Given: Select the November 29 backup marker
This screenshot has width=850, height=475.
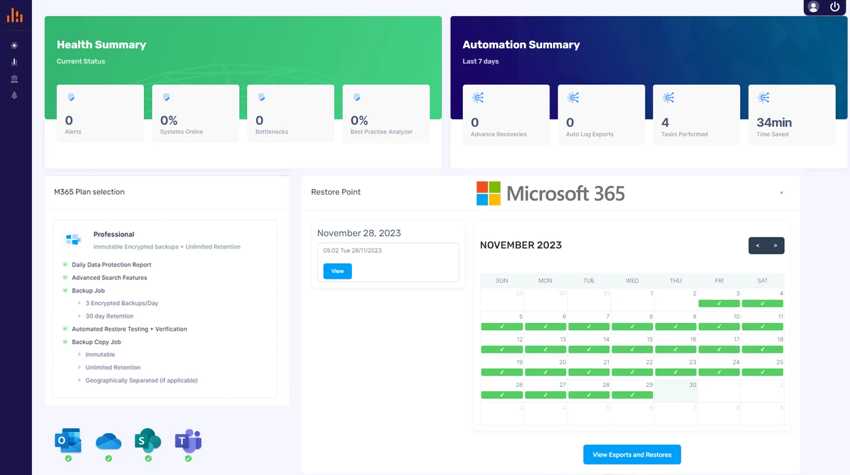Looking at the screenshot, I should coord(632,395).
